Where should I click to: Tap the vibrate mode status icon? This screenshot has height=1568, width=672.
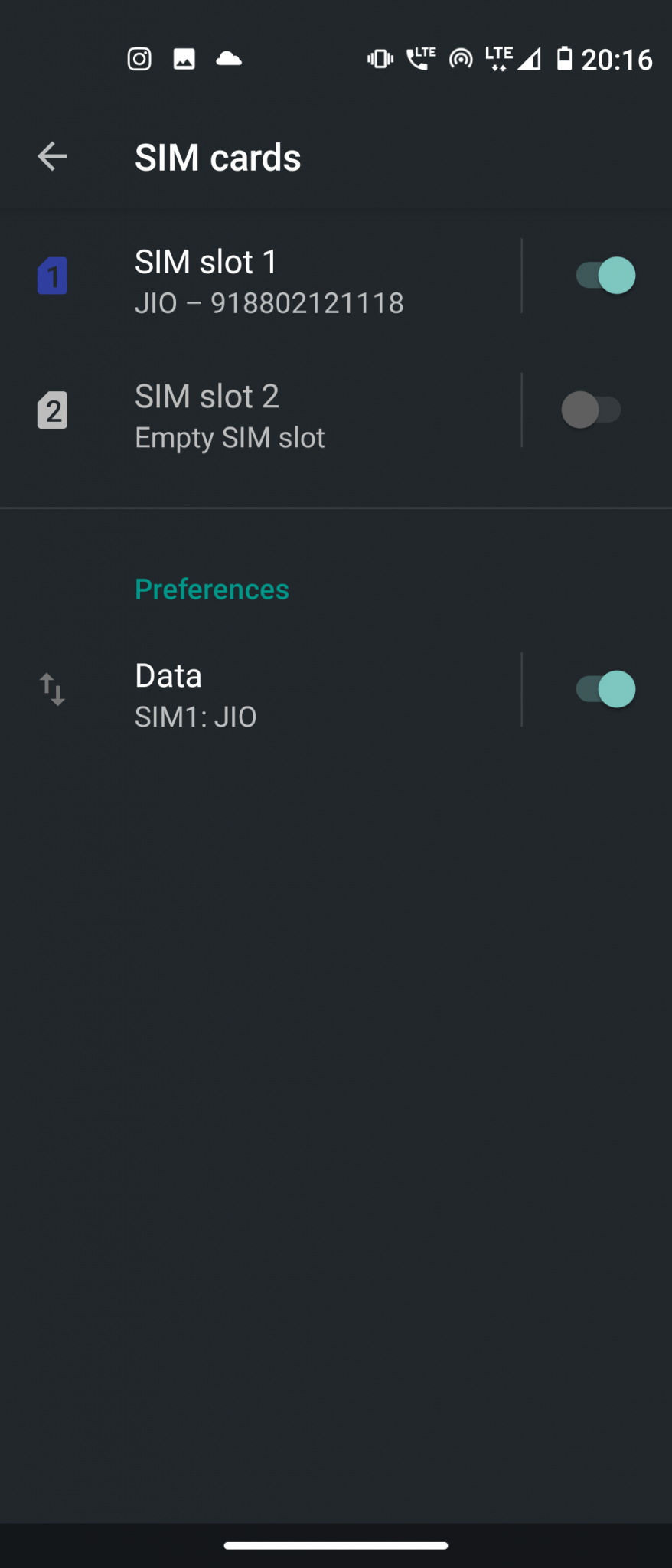coord(380,59)
